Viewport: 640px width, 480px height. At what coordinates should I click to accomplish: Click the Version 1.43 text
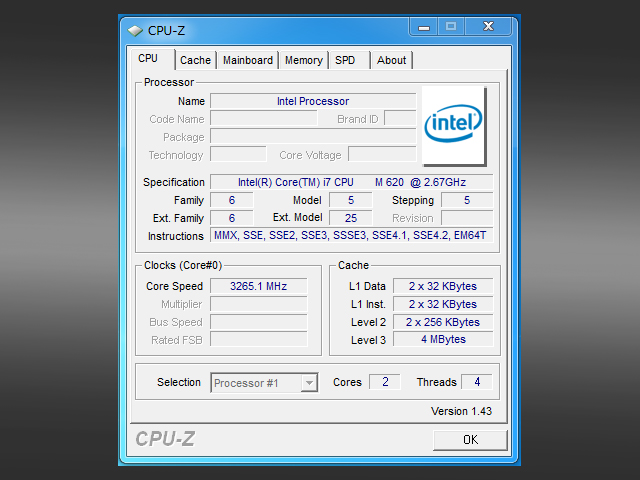[461, 411]
